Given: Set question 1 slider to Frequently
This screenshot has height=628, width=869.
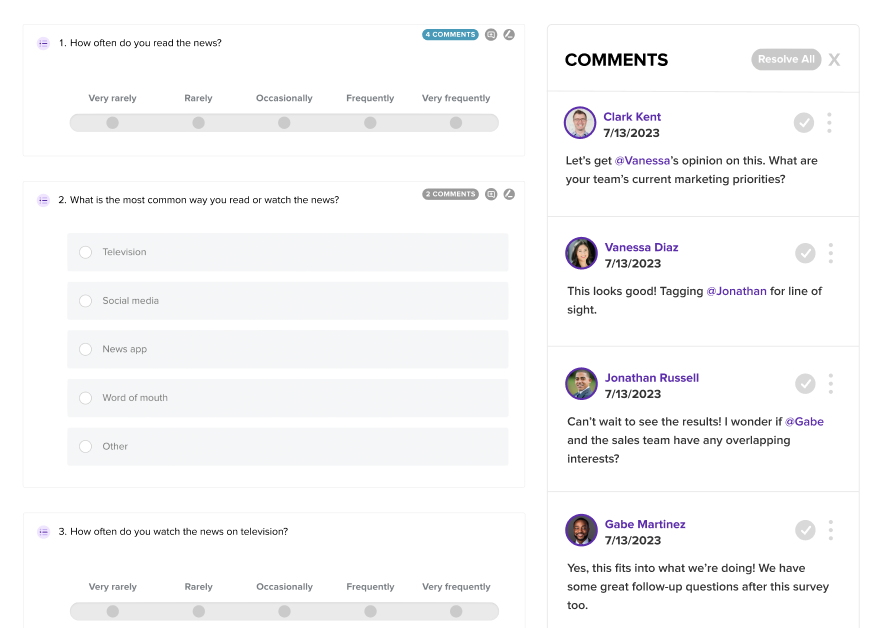Looking at the screenshot, I should [370, 123].
